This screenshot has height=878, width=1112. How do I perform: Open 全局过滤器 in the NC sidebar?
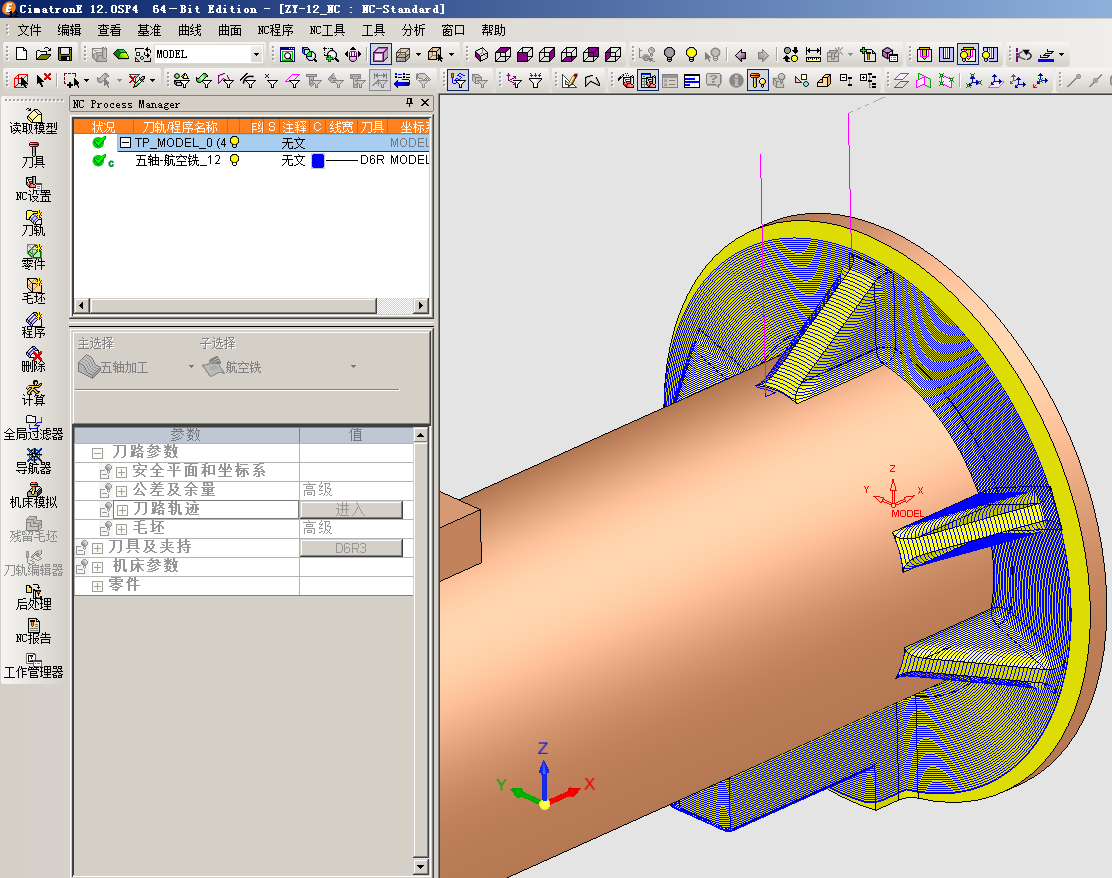click(33, 428)
